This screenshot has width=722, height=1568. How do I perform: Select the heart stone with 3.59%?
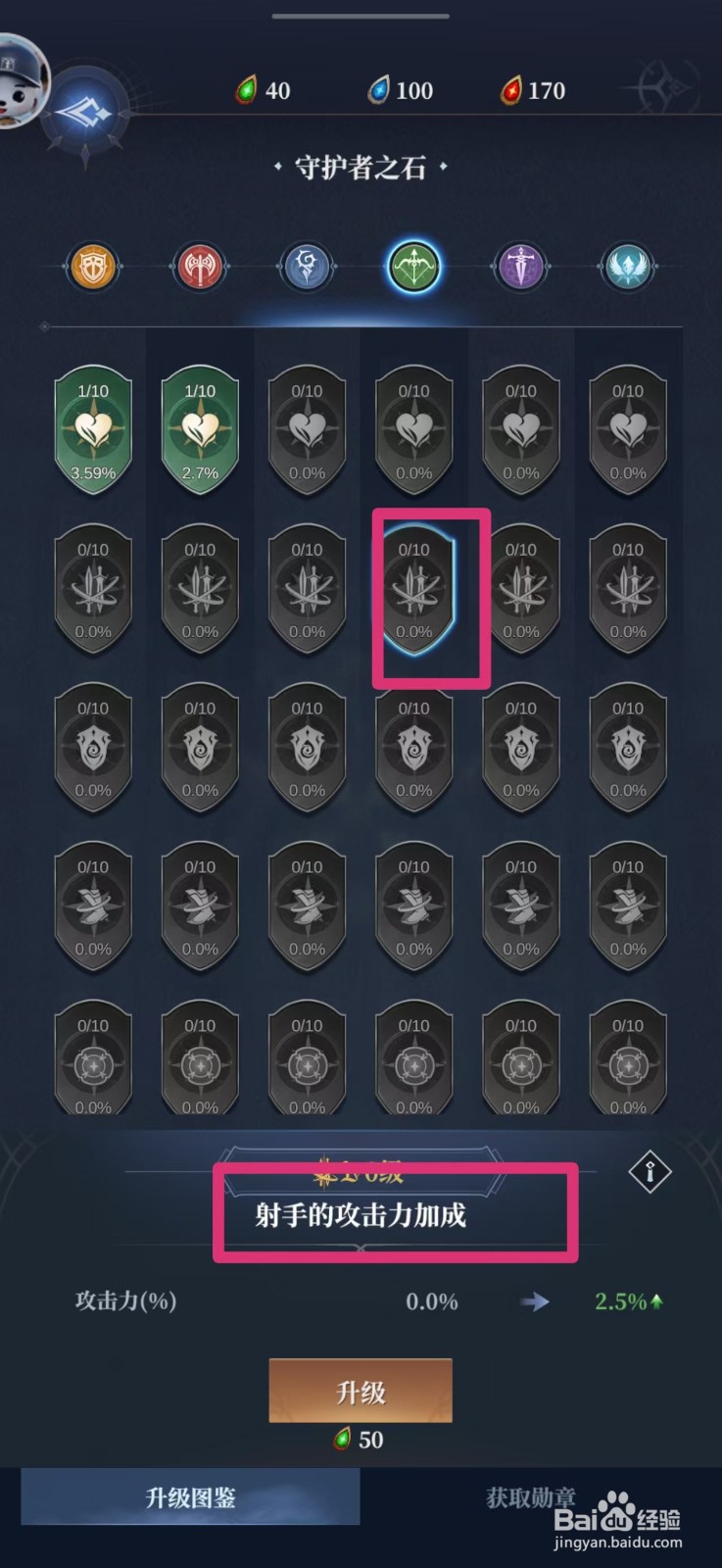(x=93, y=430)
